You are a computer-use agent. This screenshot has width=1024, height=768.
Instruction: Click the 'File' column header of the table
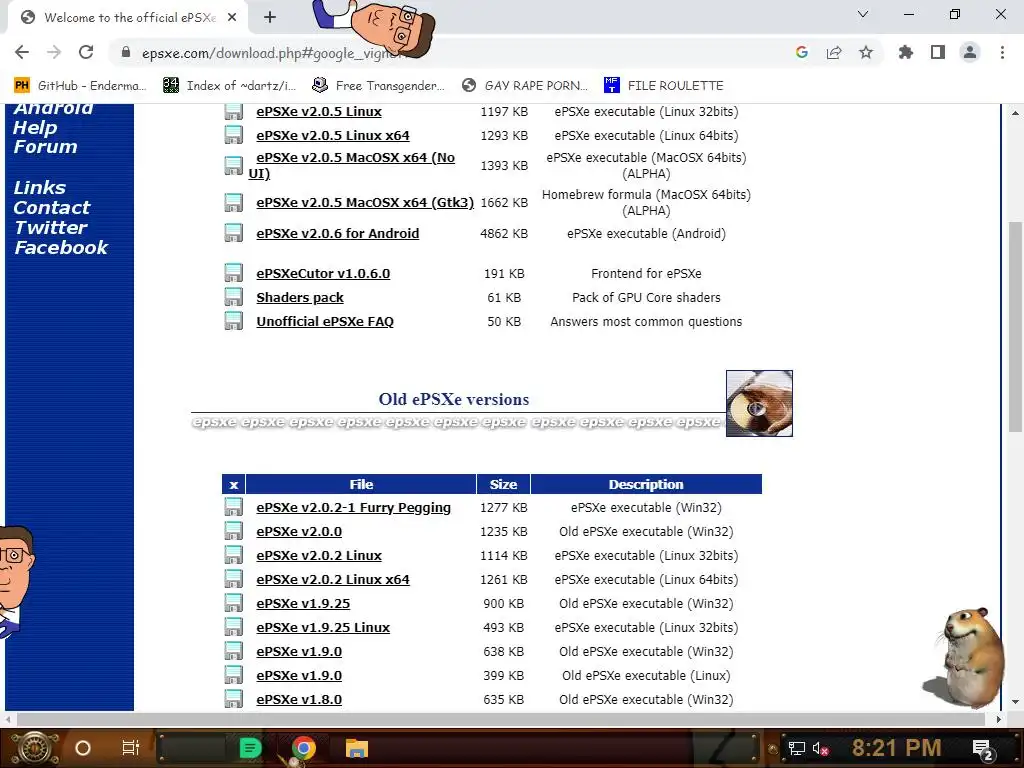pyautogui.click(x=361, y=484)
